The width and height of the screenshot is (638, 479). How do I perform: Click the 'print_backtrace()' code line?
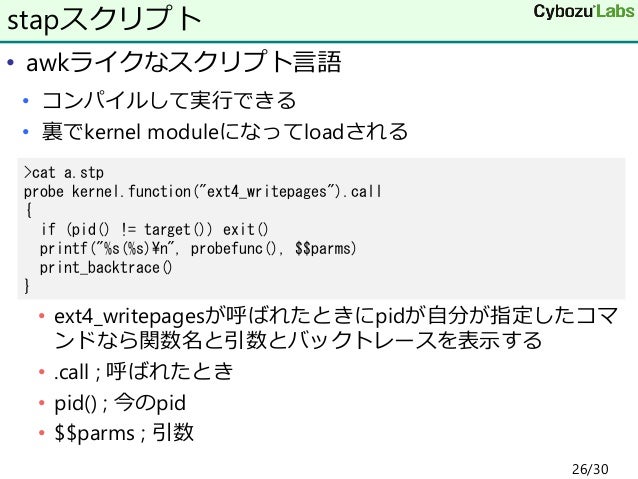coord(106,267)
